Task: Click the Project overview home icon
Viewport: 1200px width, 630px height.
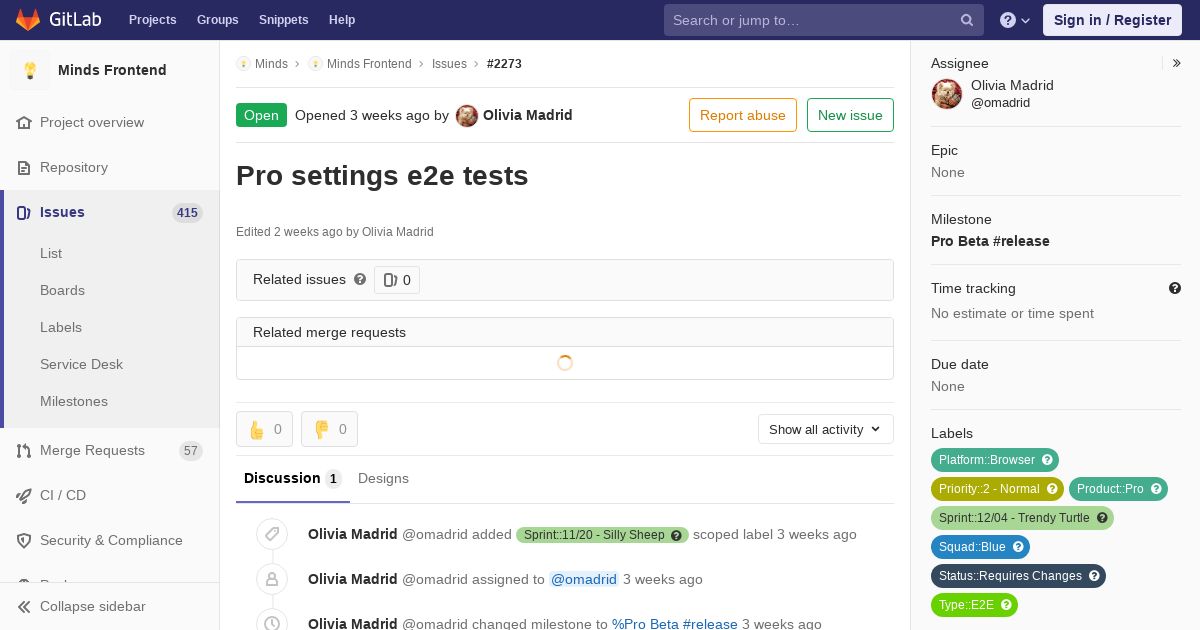Action: coord(24,123)
